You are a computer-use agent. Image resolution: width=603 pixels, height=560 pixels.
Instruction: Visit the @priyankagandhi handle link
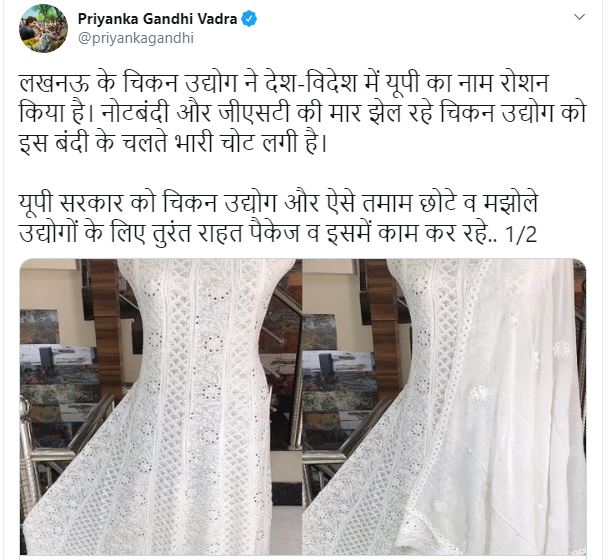pos(136,38)
